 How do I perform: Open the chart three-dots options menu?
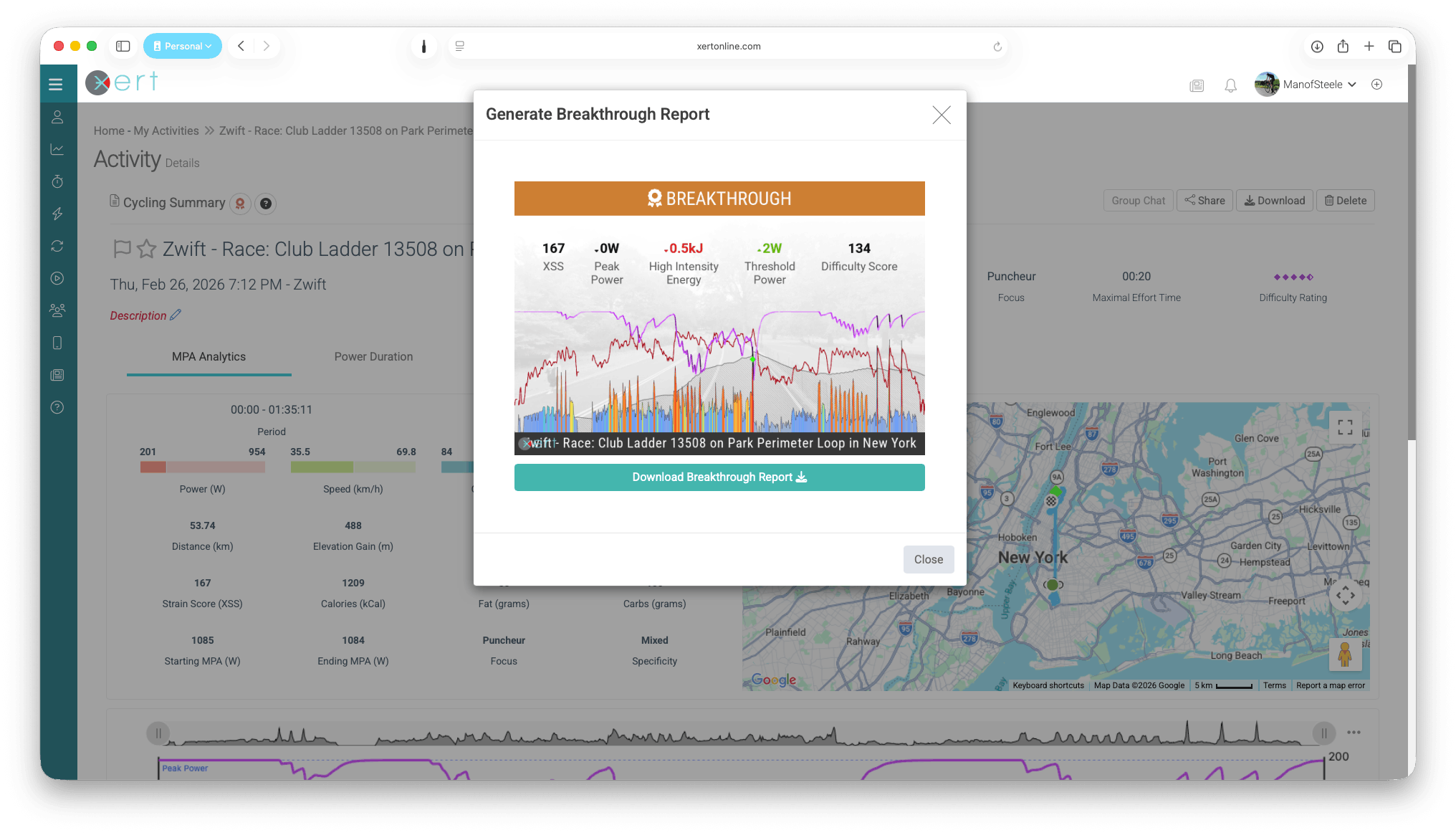pos(1354,733)
